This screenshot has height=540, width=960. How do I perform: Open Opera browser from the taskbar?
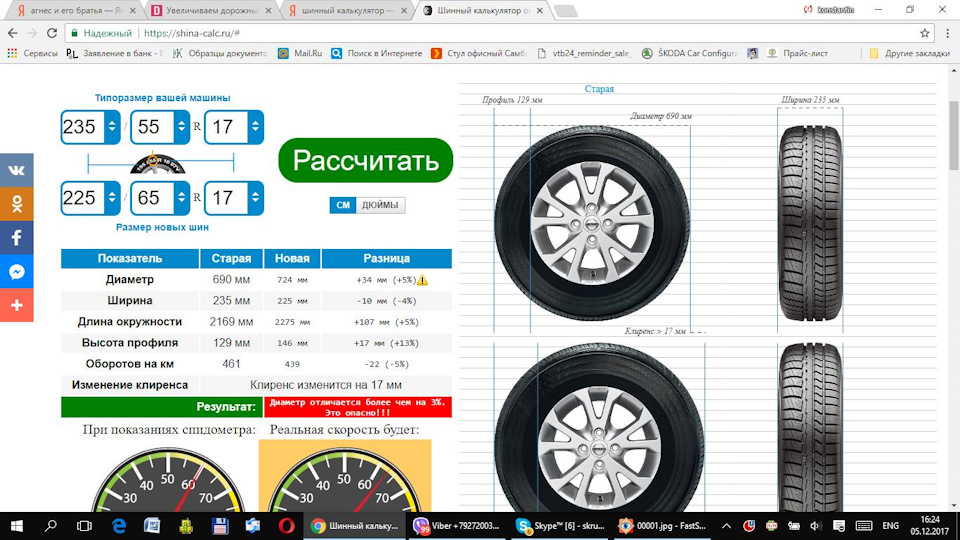[286, 525]
